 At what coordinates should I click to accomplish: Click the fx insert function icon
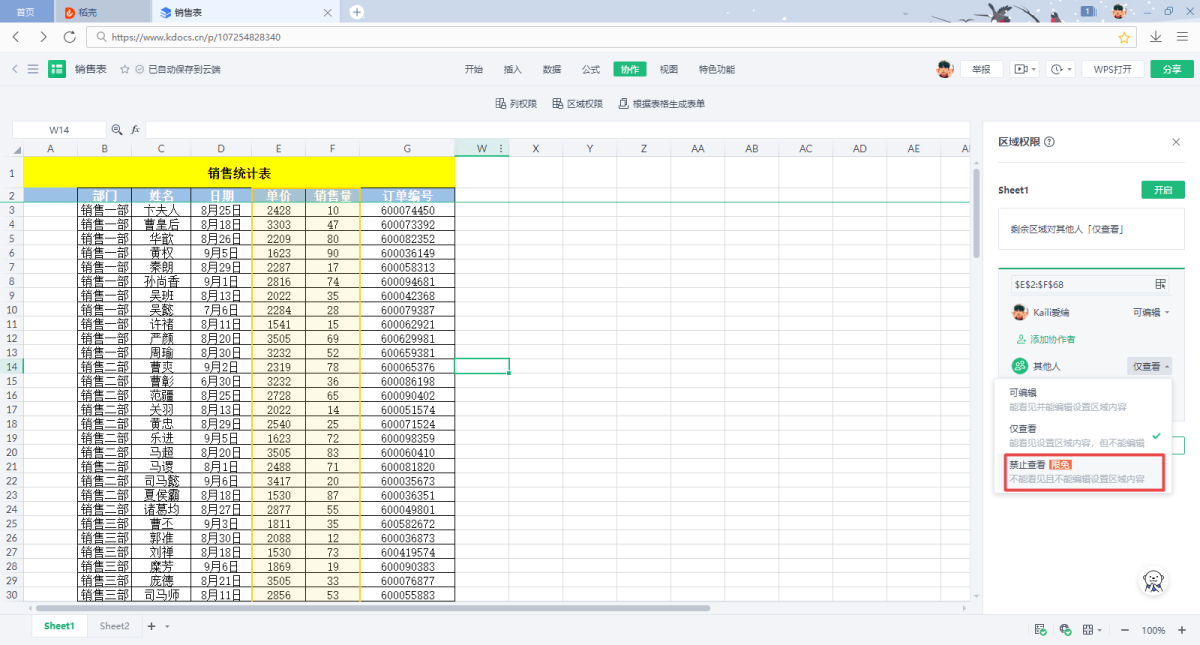coord(135,130)
